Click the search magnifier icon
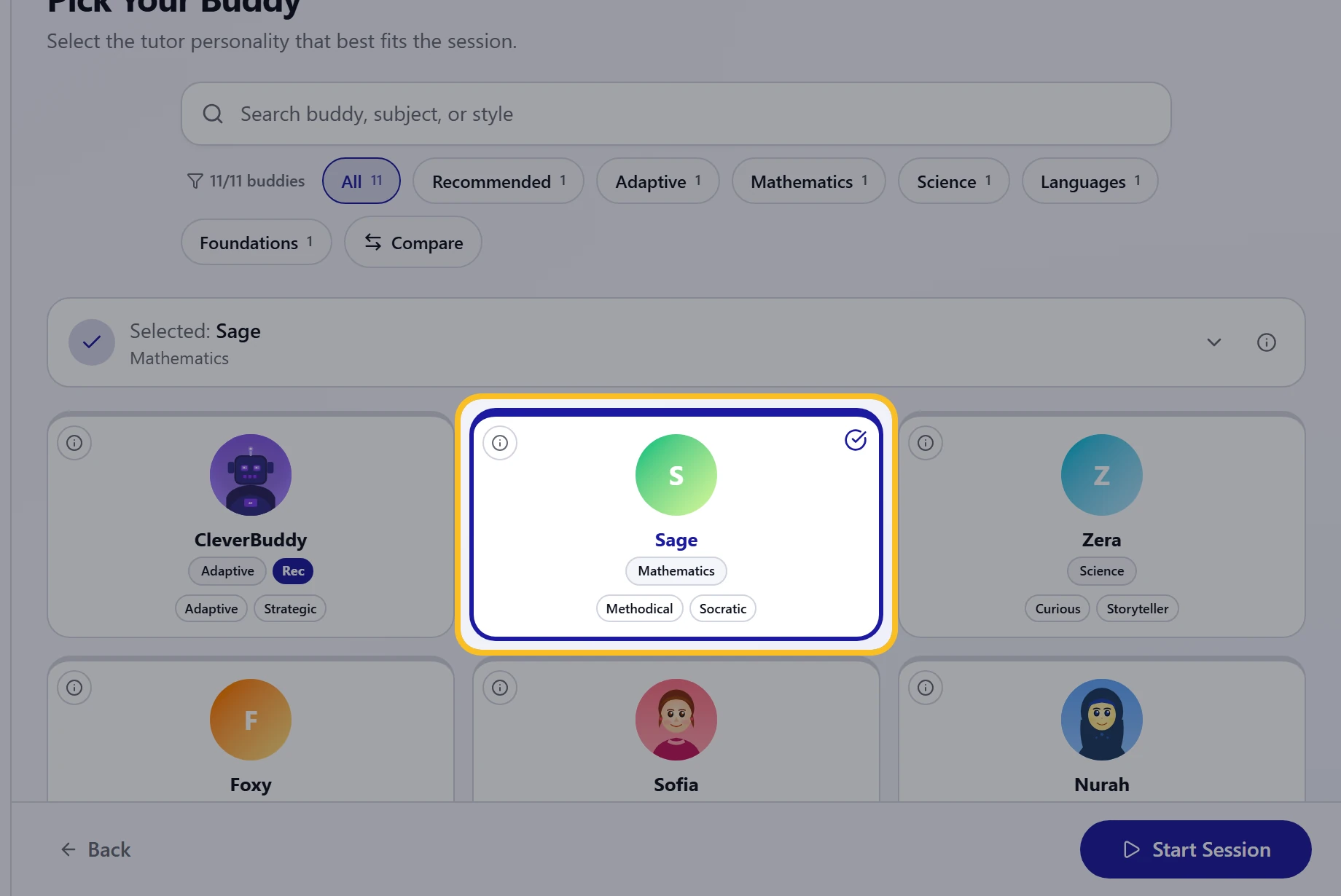 point(213,114)
